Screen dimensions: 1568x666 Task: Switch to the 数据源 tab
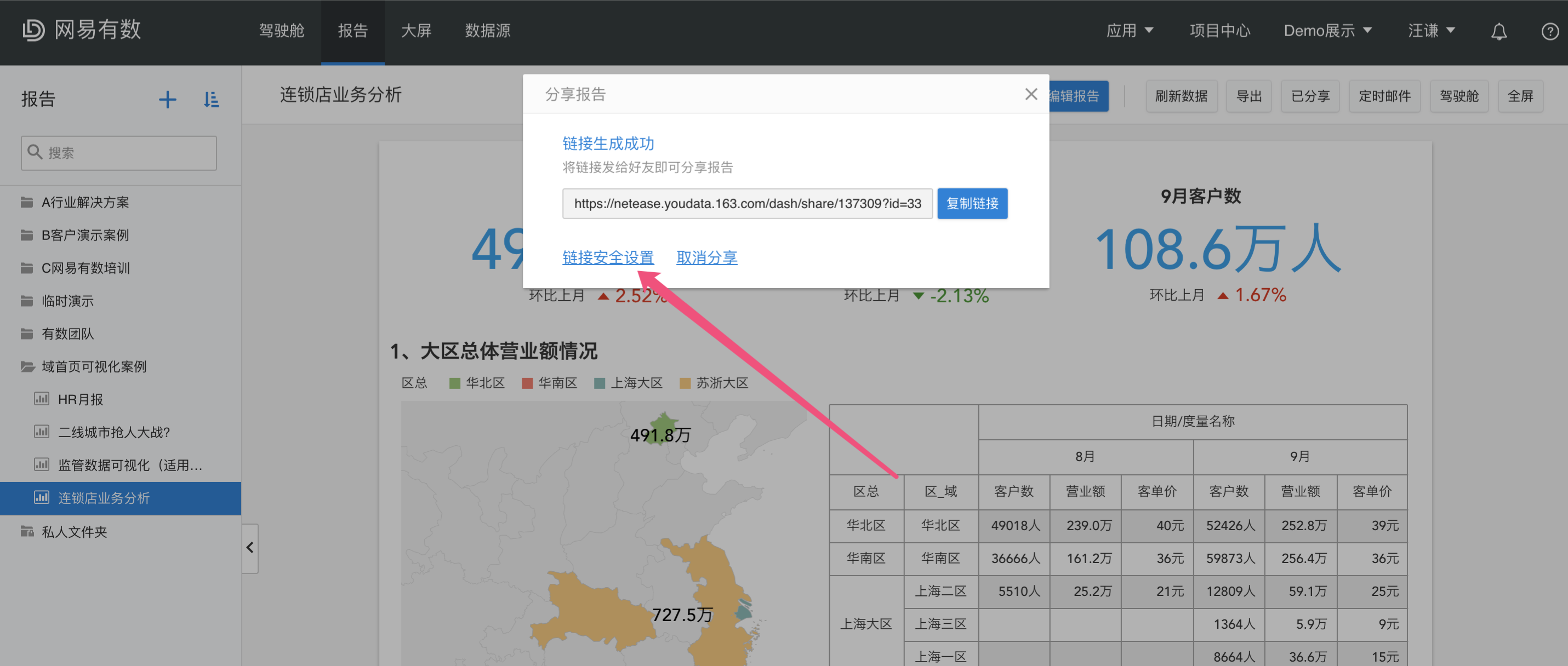point(488,31)
